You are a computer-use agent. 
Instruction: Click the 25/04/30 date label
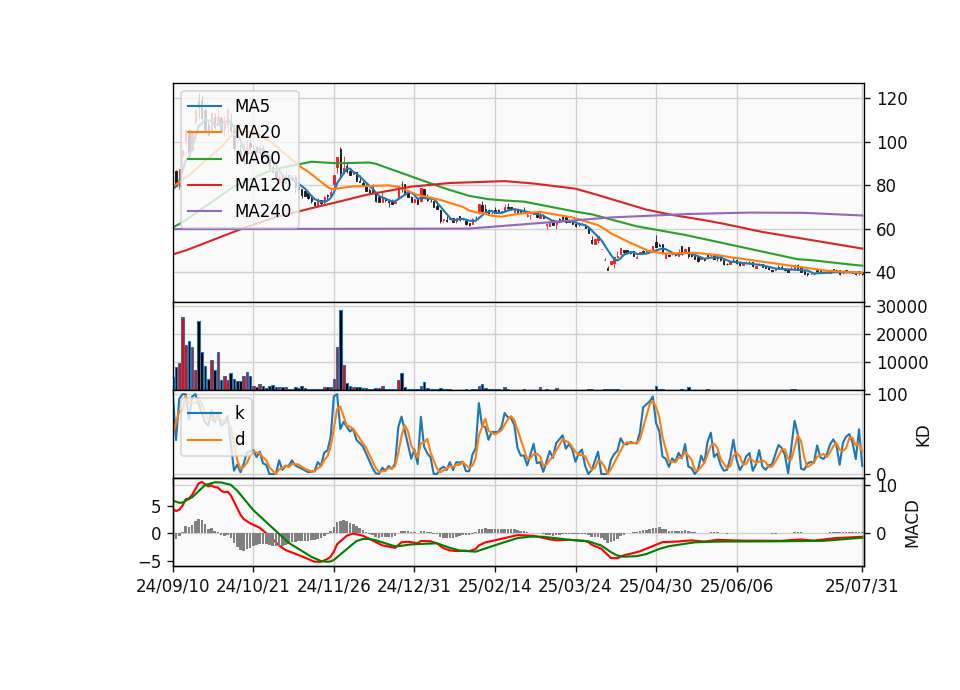656,586
